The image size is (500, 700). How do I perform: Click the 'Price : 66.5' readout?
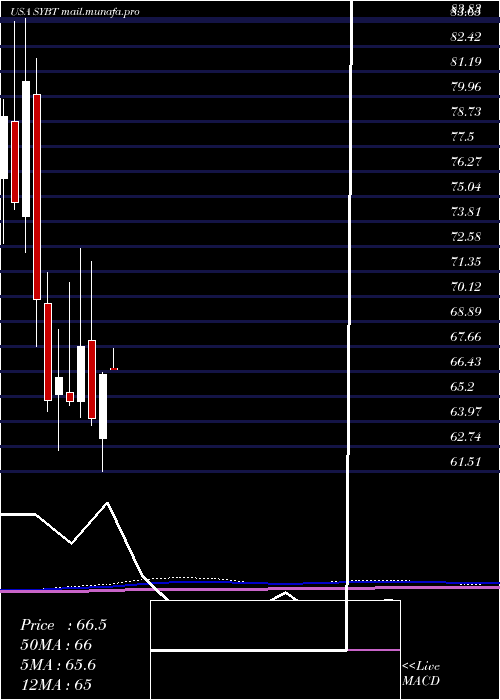(63, 625)
